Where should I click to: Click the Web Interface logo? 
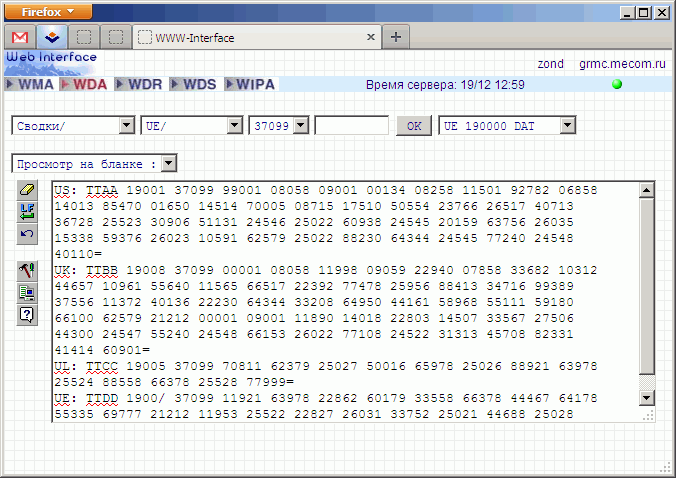coord(51,63)
